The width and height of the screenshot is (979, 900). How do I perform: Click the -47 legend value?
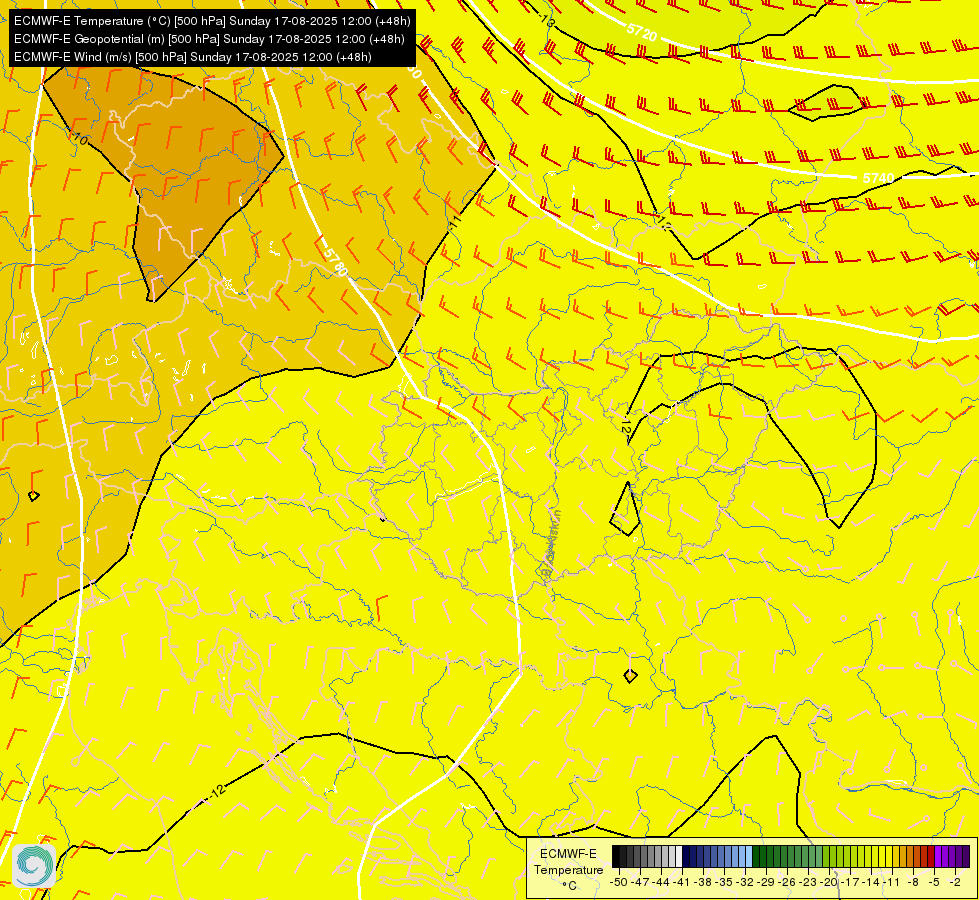coord(640,883)
